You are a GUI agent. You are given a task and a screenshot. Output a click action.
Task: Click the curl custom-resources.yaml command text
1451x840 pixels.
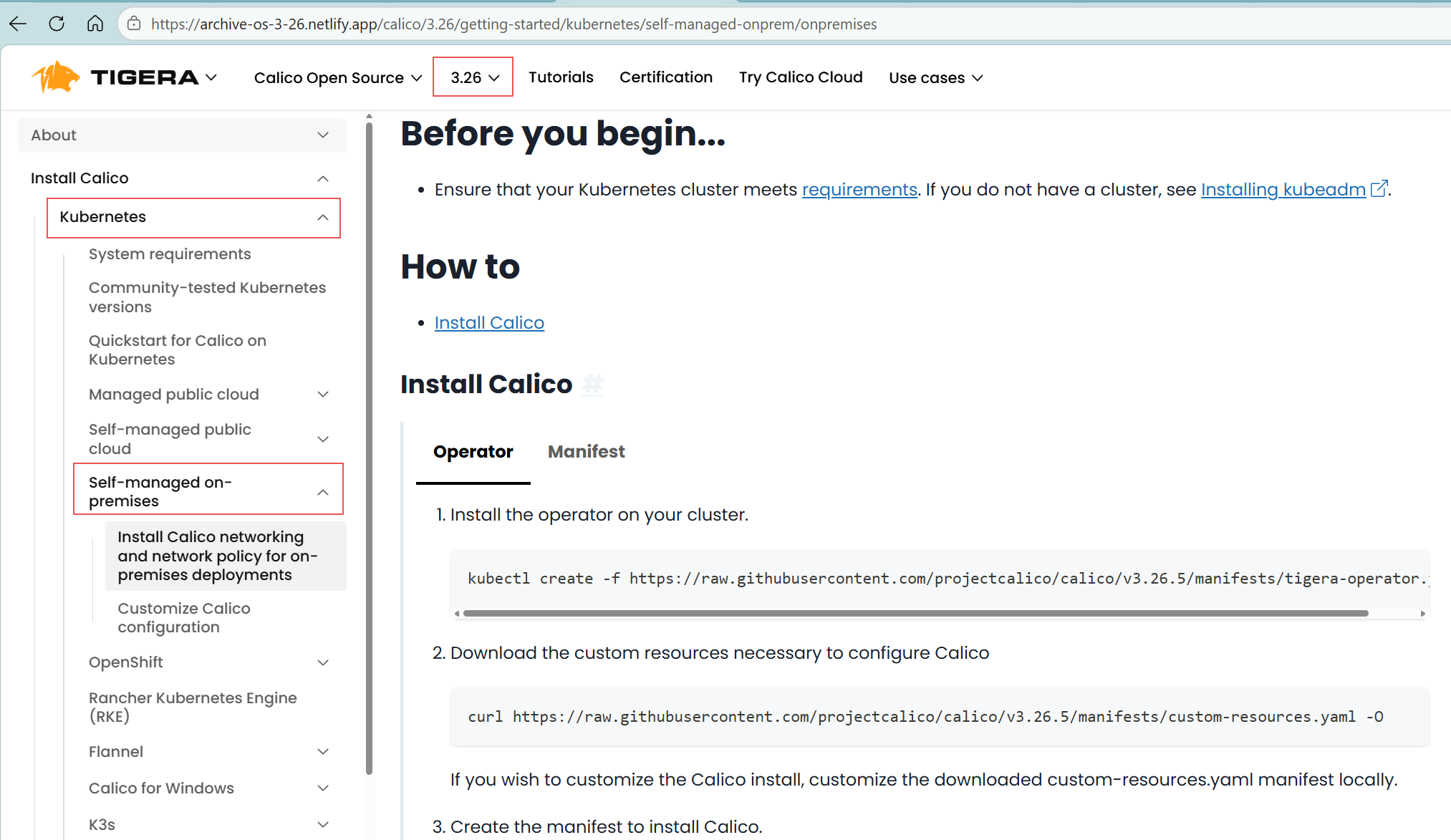tap(925, 717)
